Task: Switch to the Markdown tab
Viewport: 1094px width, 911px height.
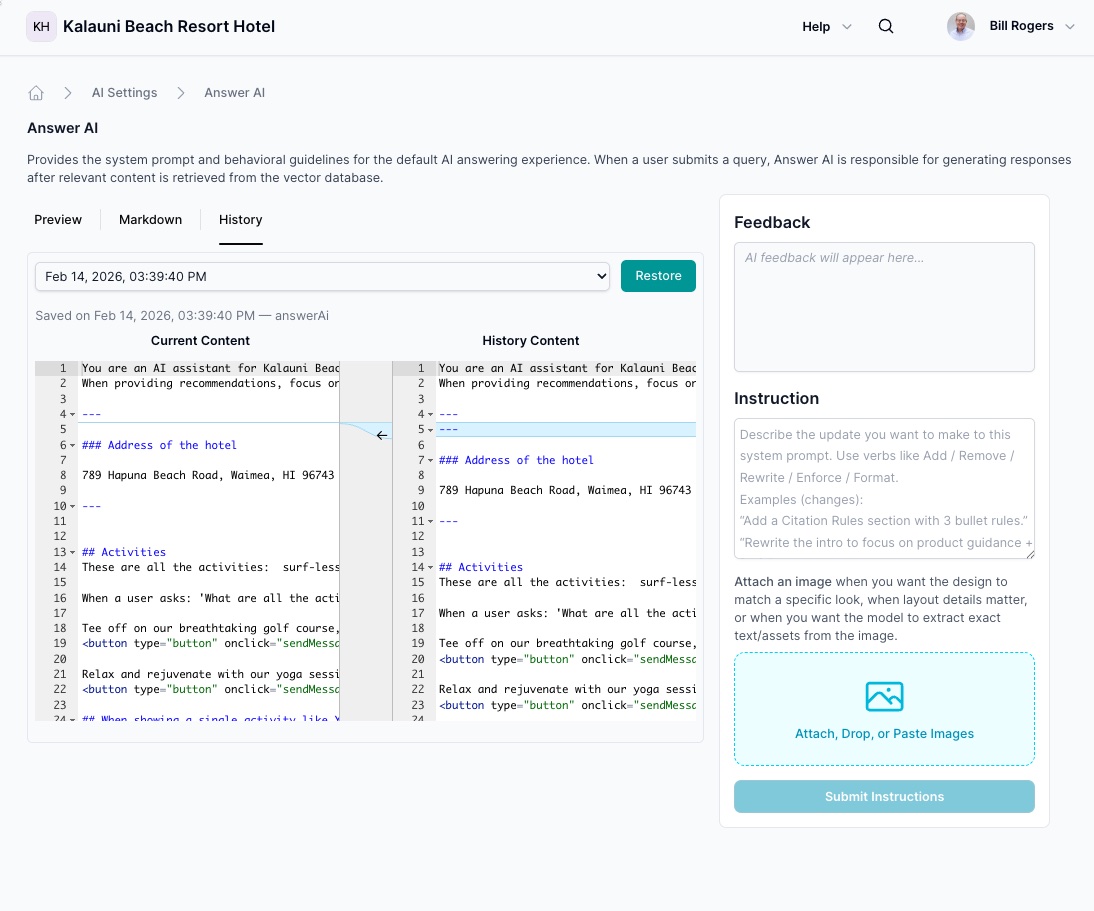Action: 150,220
